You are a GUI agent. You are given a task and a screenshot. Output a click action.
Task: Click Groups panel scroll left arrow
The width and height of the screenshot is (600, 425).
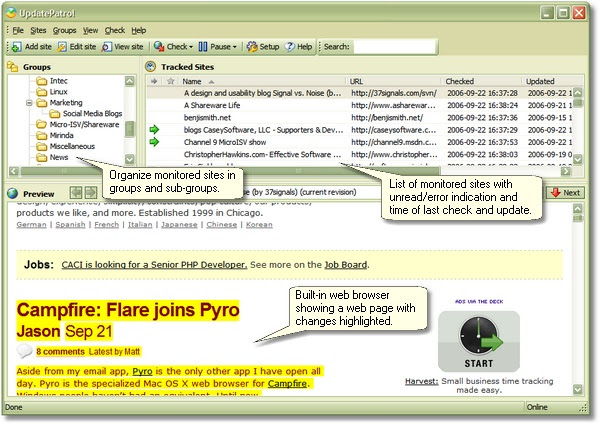[13, 171]
